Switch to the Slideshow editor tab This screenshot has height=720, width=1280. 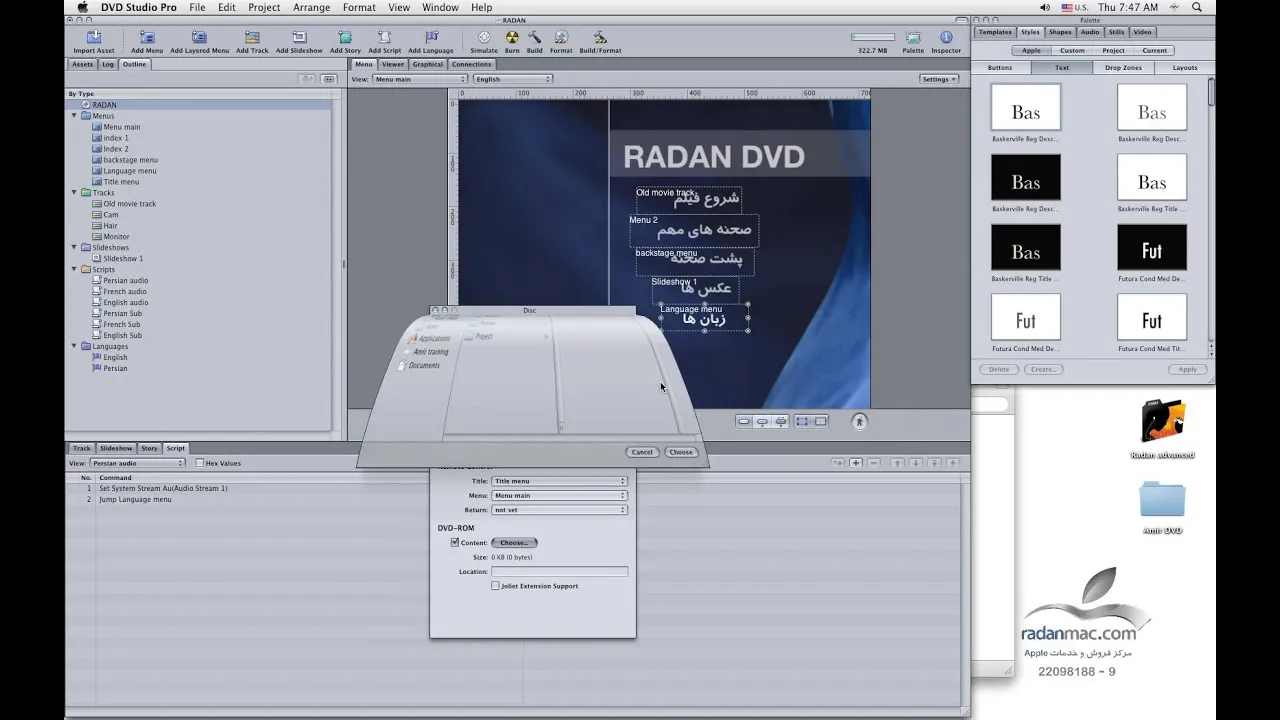(115, 448)
